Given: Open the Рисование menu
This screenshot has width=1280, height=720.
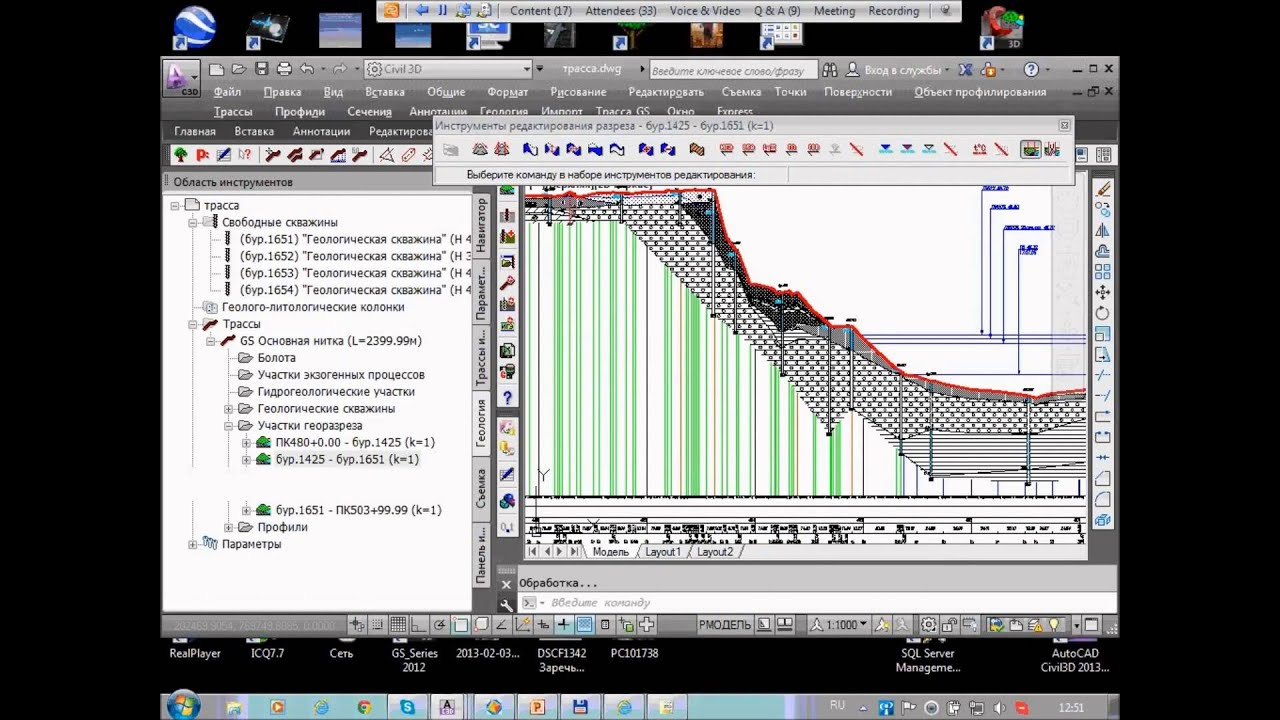Looking at the screenshot, I should click(578, 92).
